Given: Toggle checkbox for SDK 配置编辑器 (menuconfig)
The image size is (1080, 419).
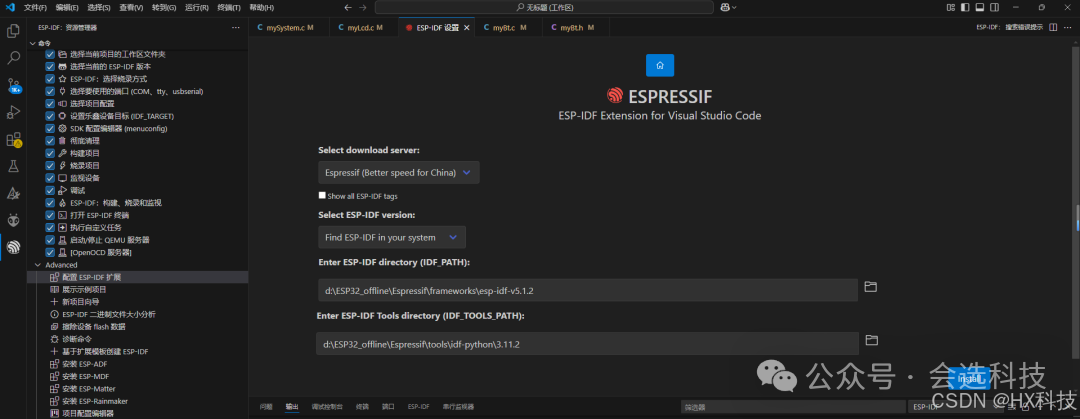Looking at the screenshot, I should click(x=50, y=129).
